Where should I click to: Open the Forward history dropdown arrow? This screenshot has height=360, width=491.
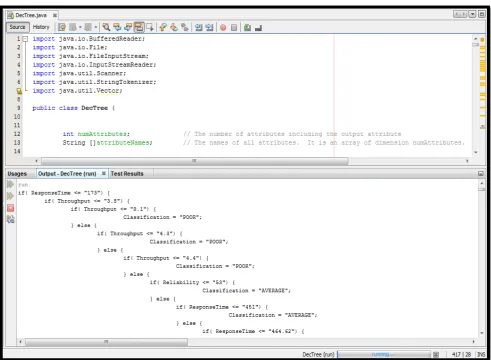(96, 27)
